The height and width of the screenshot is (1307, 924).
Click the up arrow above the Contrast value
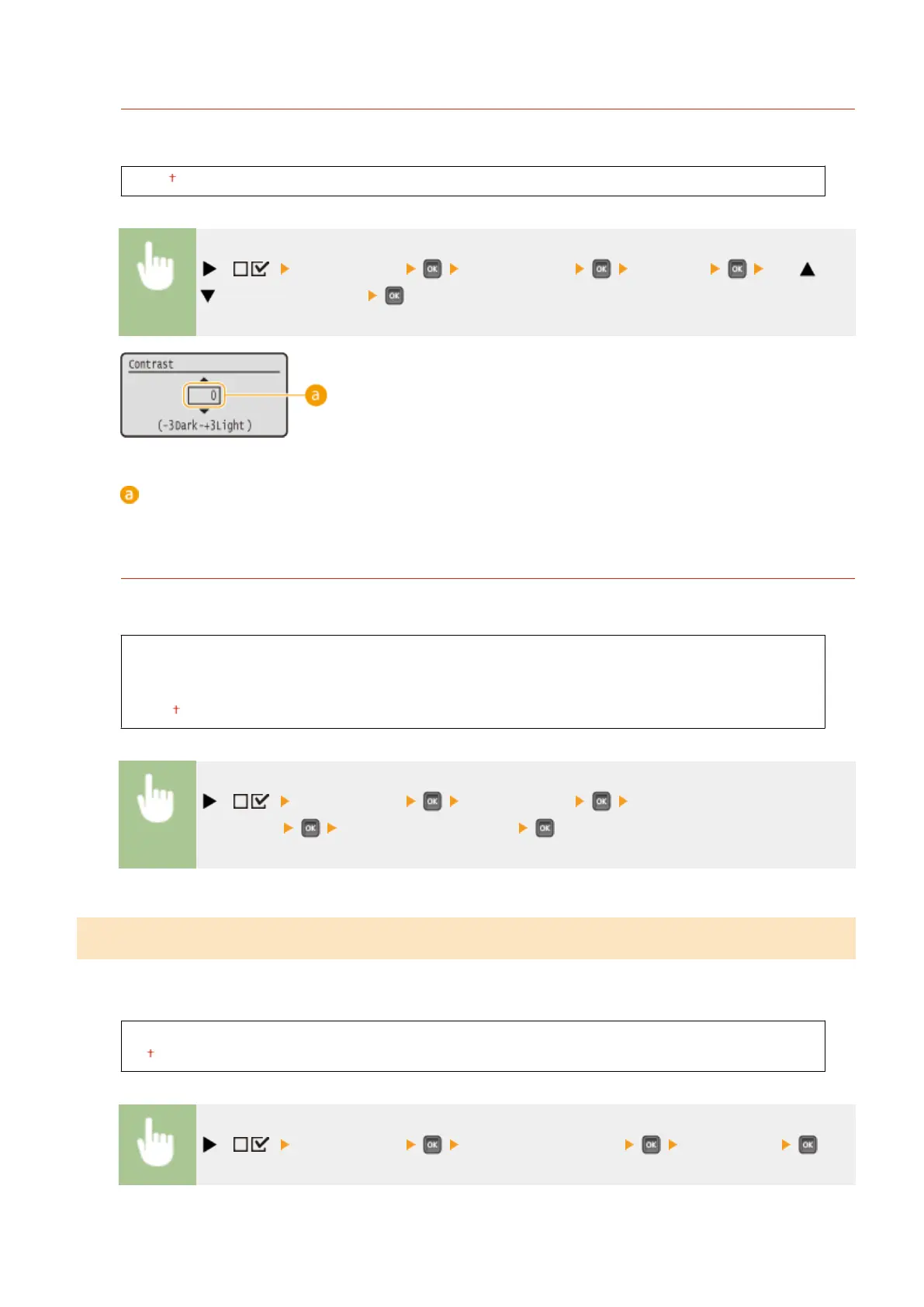[x=204, y=380]
